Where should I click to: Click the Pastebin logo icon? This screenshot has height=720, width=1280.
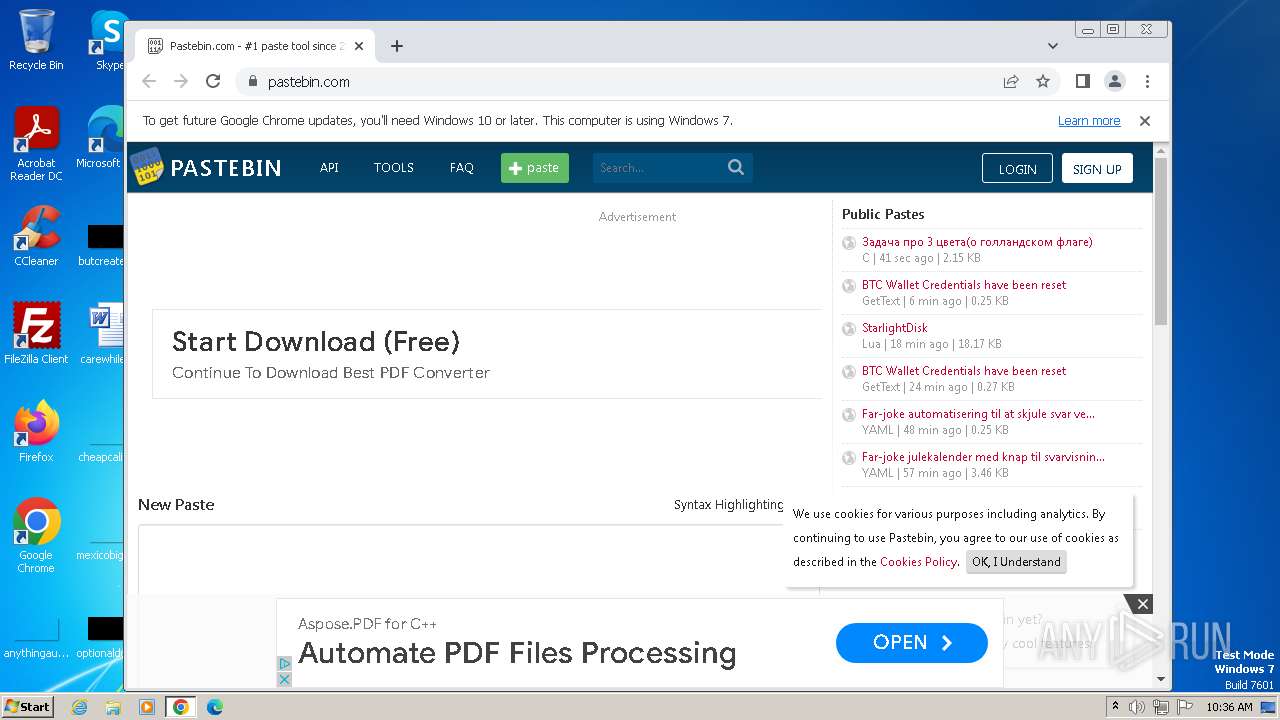pos(148,167)
